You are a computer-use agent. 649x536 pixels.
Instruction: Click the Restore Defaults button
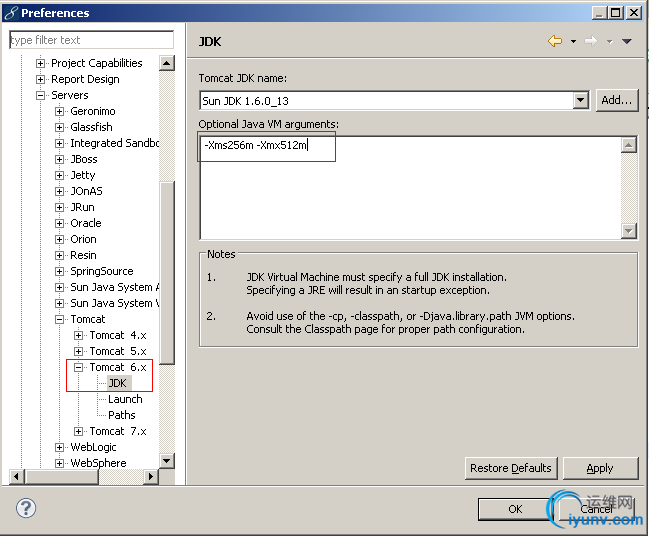511,468
